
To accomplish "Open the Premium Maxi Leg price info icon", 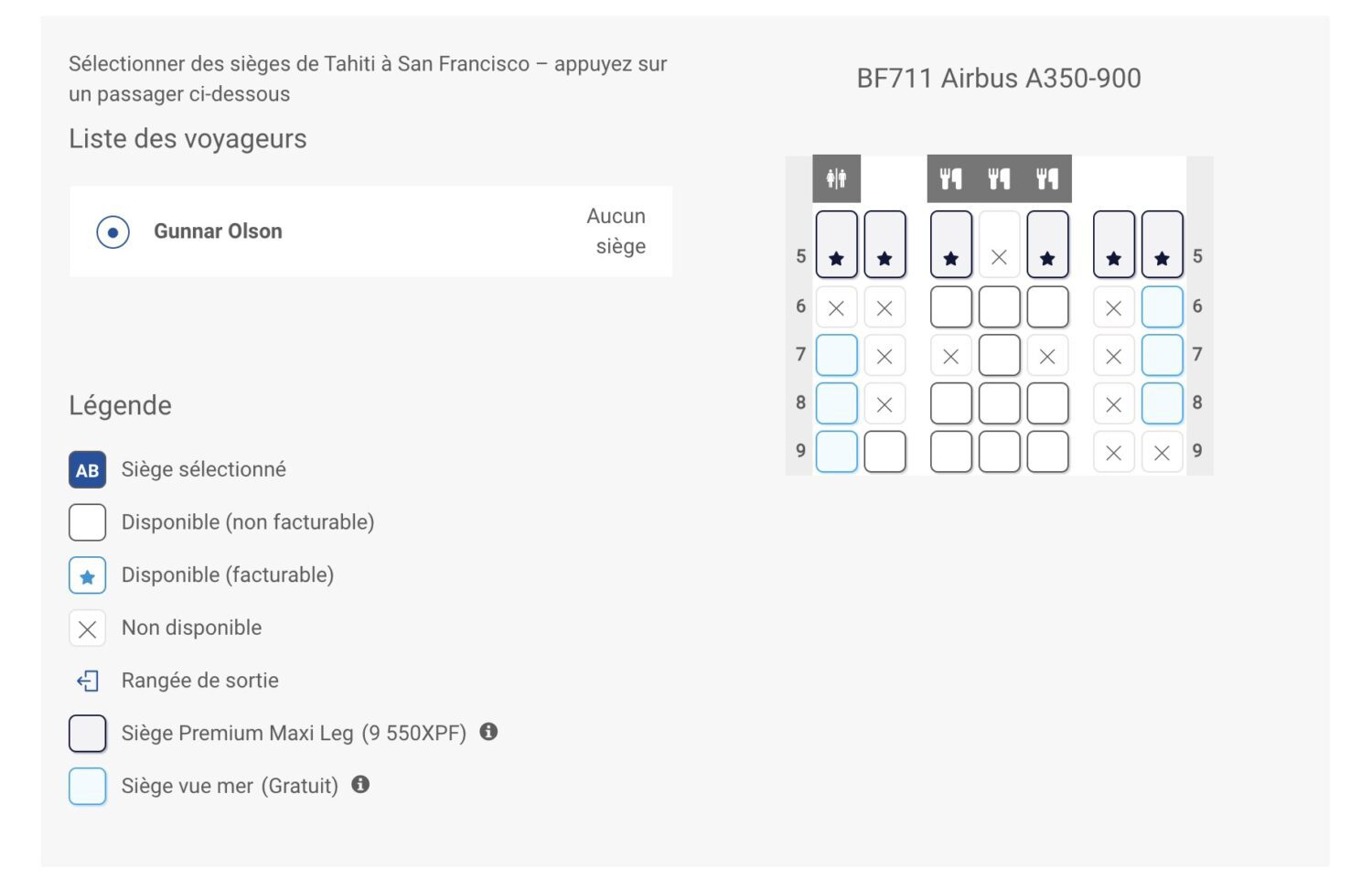I will 489,732.
